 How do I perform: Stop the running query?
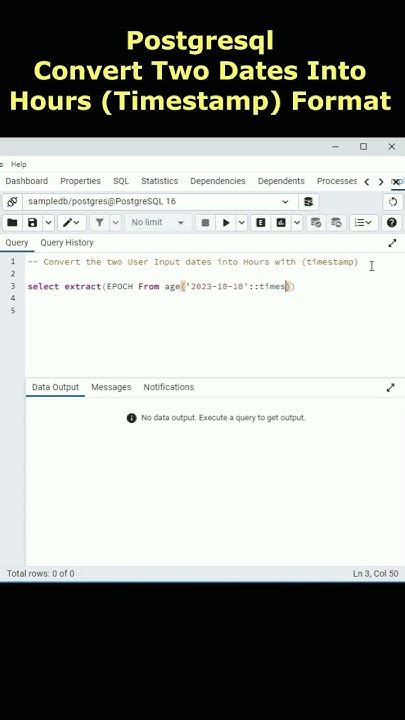(205, 223)
